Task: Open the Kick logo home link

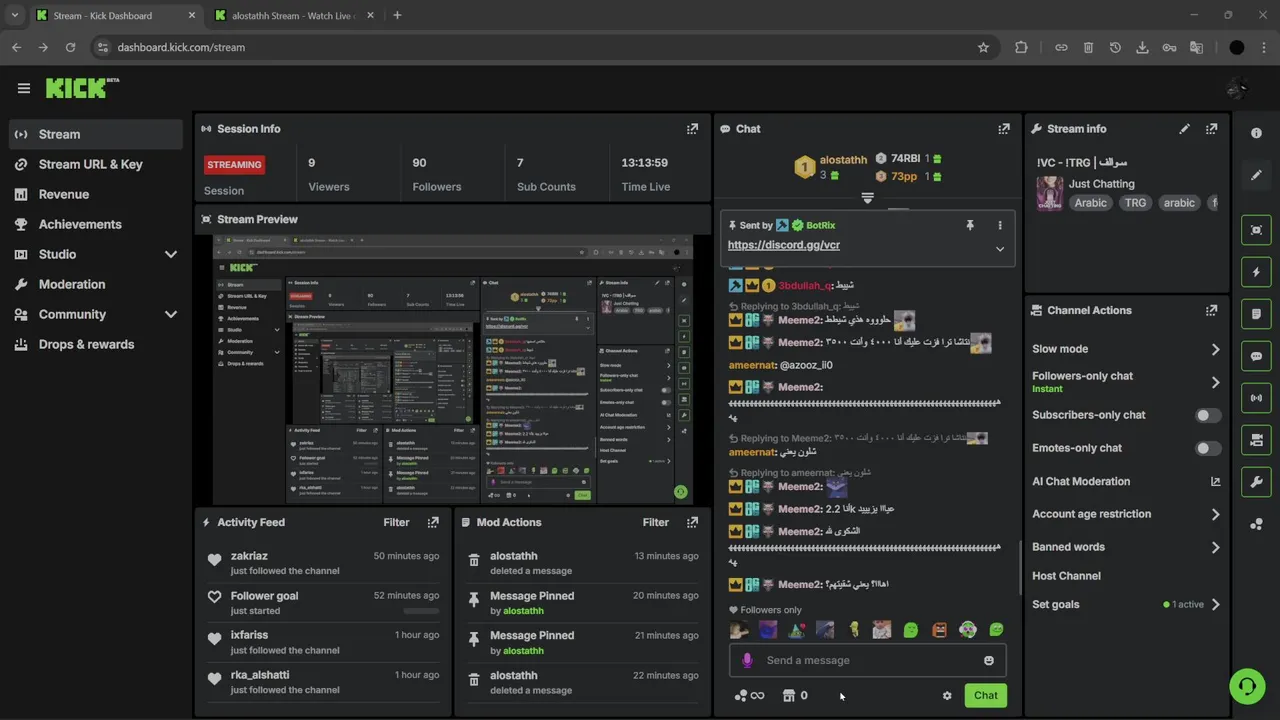Action: point(82,88)
